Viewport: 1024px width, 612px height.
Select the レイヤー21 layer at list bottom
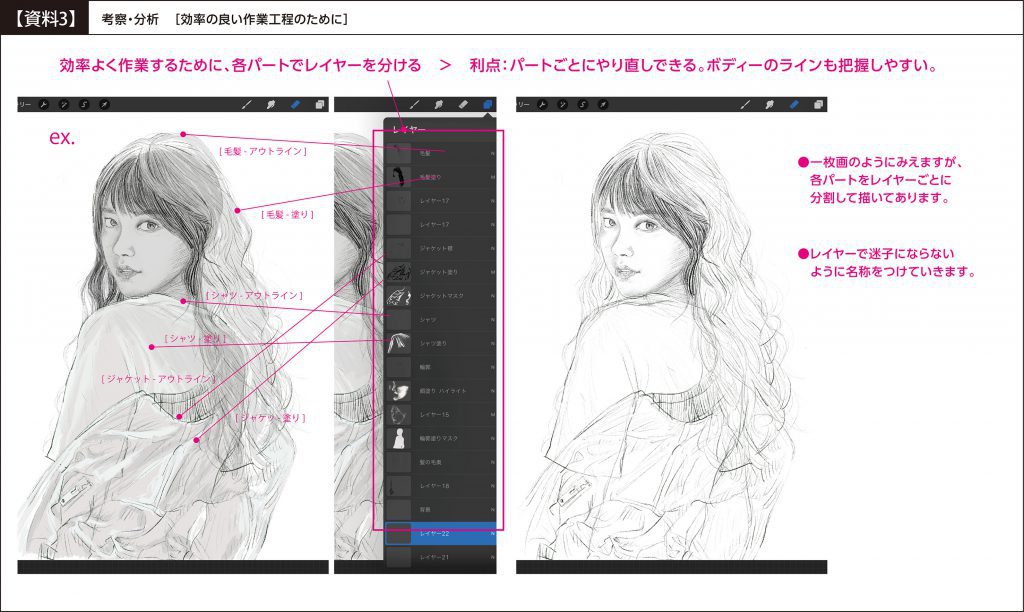point(440,557)
